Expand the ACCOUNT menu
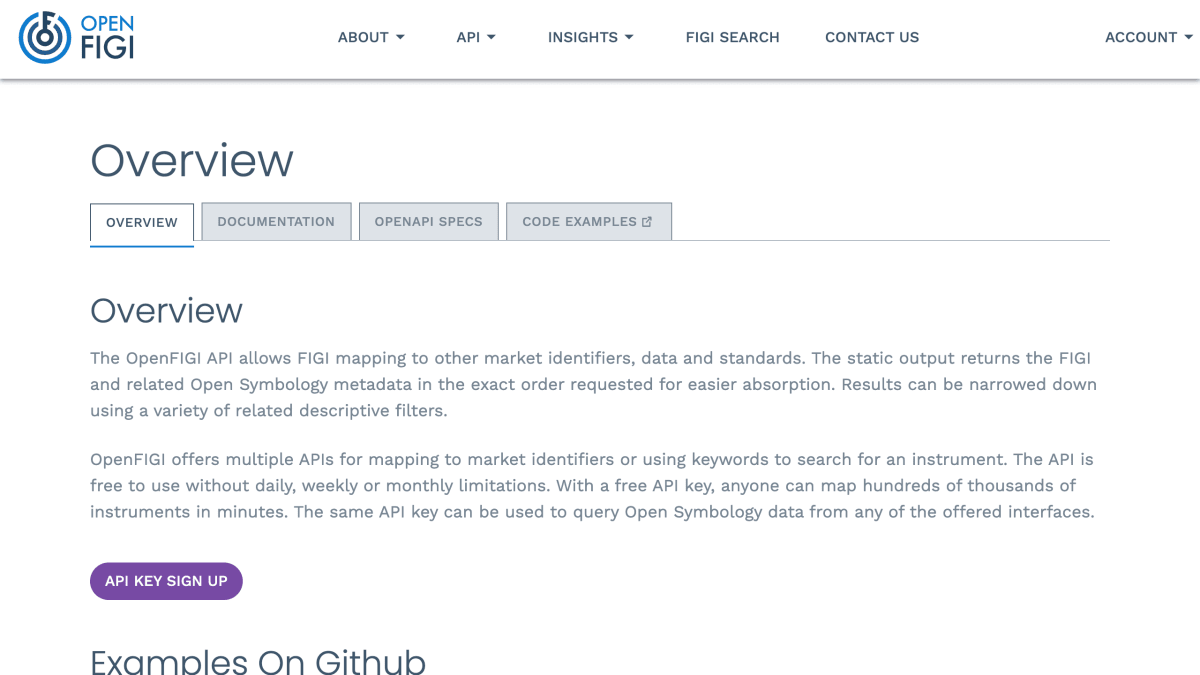1200x675 pixels. pos(1148,37)
